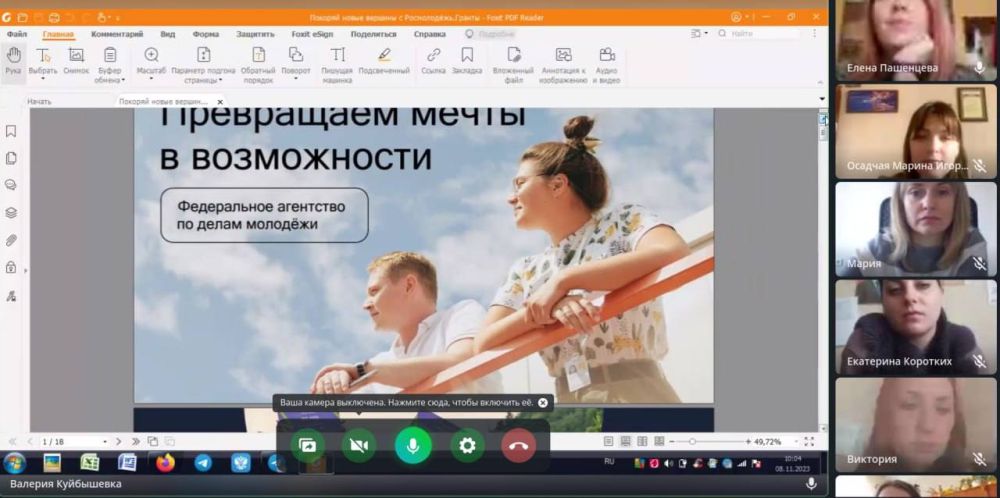1000x498 pixels.
Task: Activate the Highlight (Подсвеченный) tool
Action: click(x=384, y=60)
